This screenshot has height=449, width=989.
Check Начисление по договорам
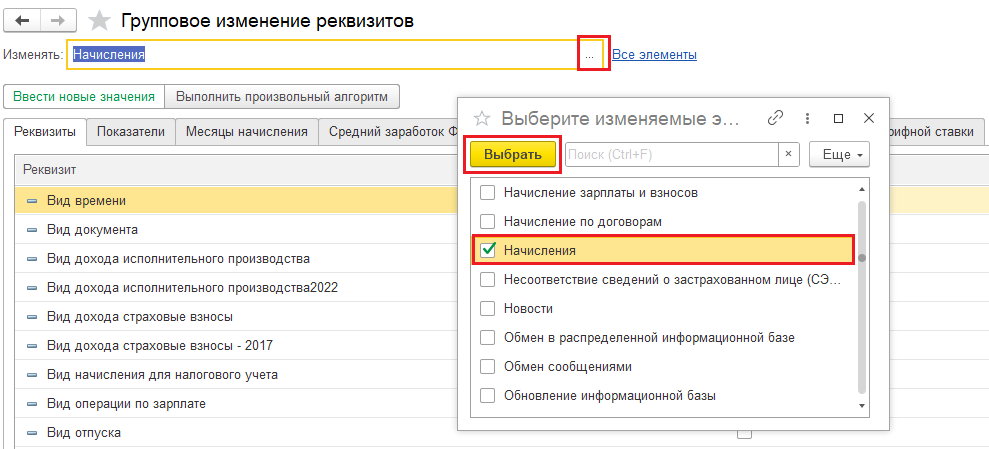pyautogui.click(x=488, y=222)
